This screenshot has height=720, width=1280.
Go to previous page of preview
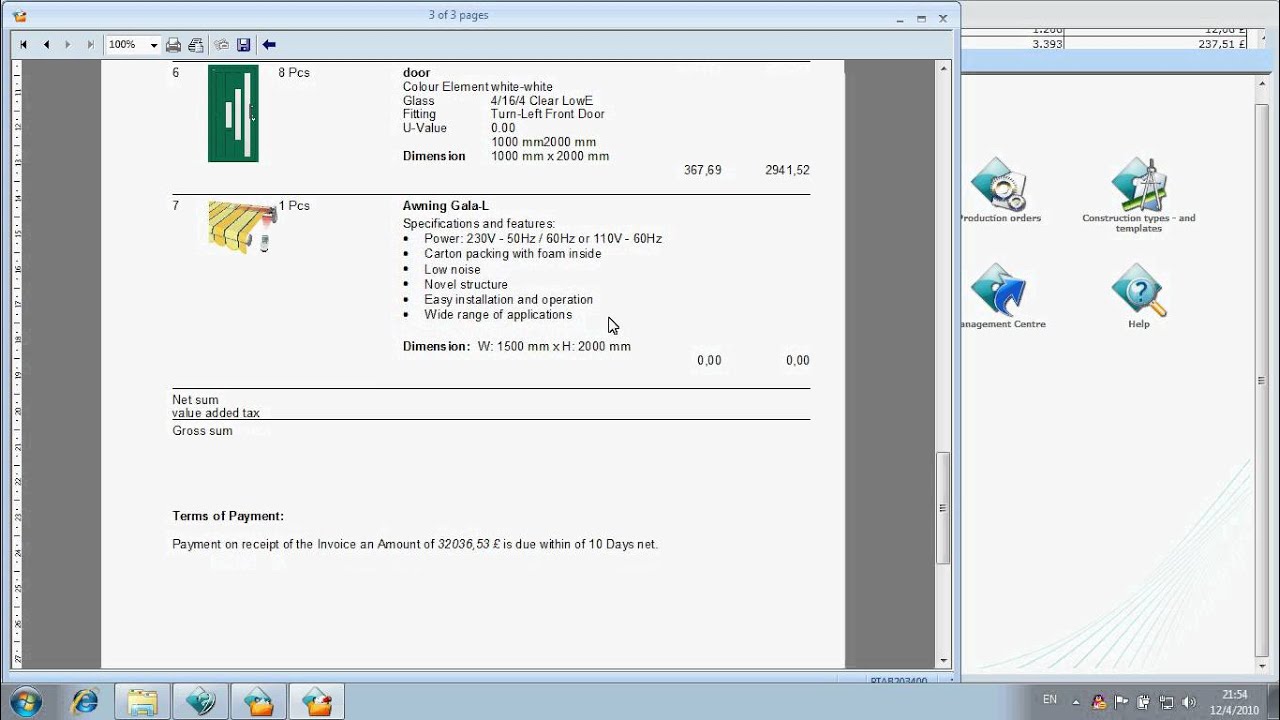(46, 45)
